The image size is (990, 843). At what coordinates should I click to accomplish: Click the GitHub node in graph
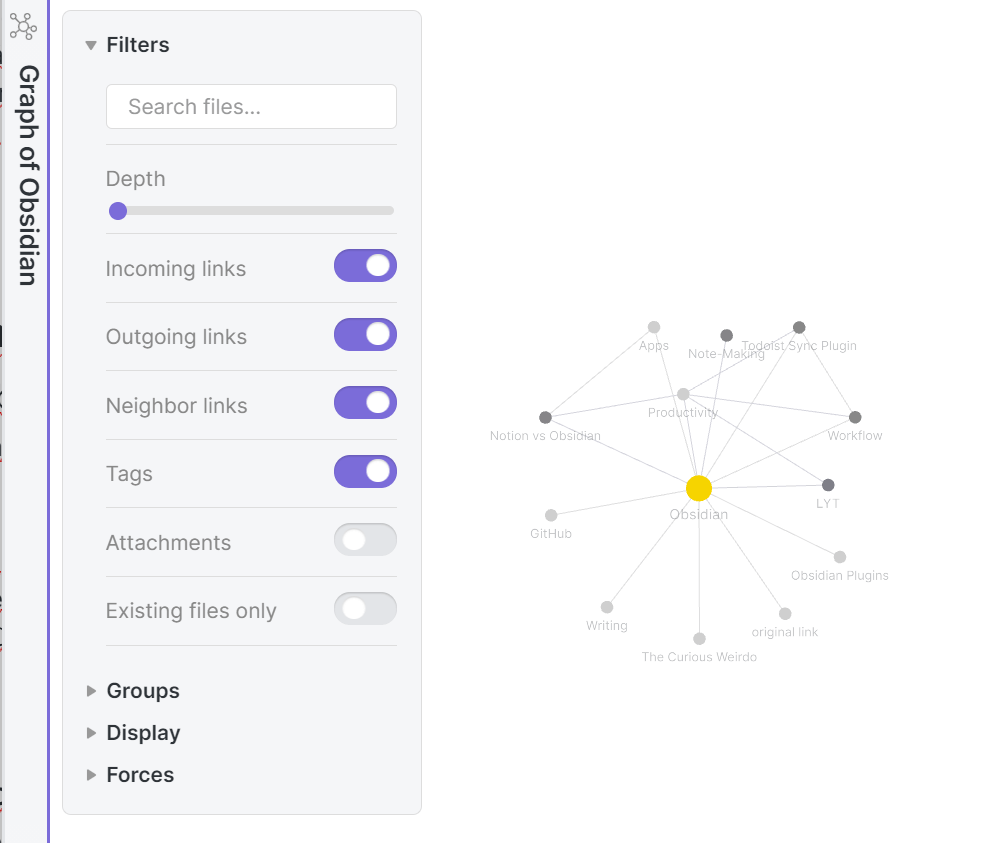point(551,515)
